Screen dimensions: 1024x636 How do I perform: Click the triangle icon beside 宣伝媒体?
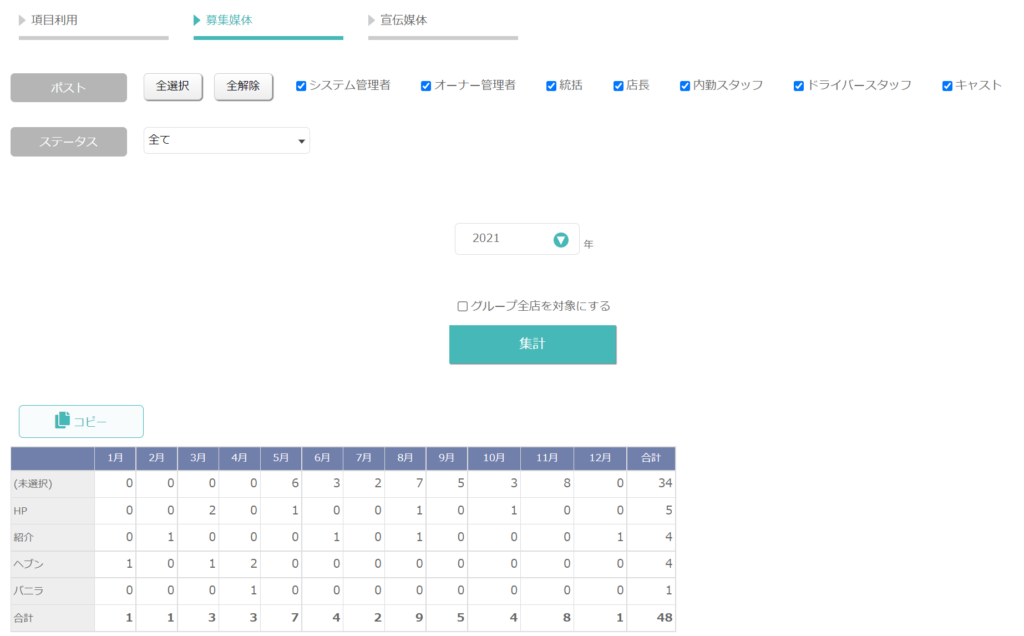point(372,20)
